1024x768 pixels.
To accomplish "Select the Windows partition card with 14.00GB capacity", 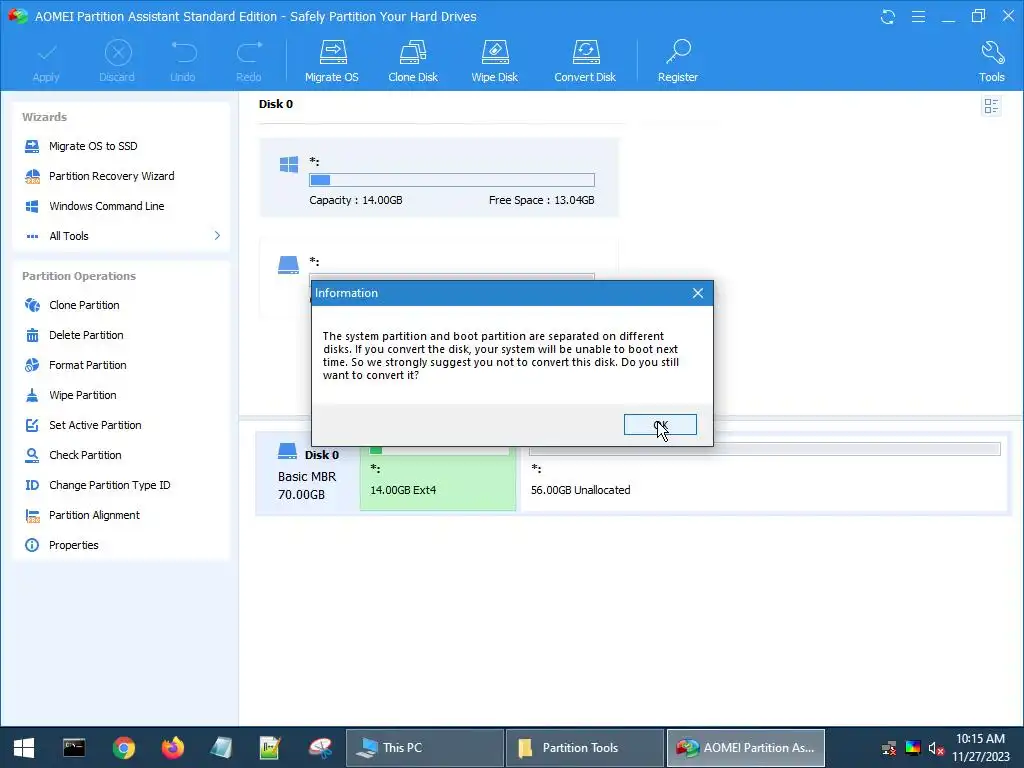I will click(x=439, y=178).
